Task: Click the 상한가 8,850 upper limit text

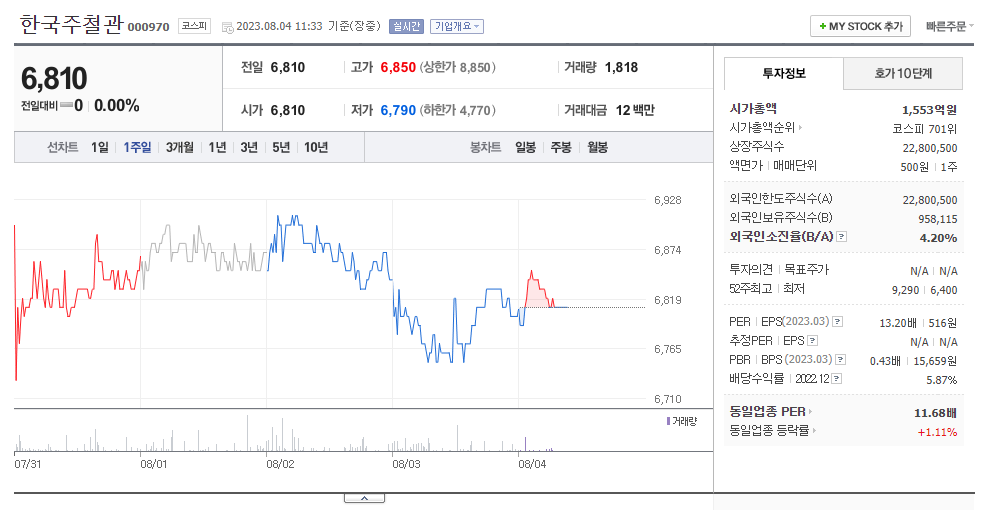Action: point(458,67)
